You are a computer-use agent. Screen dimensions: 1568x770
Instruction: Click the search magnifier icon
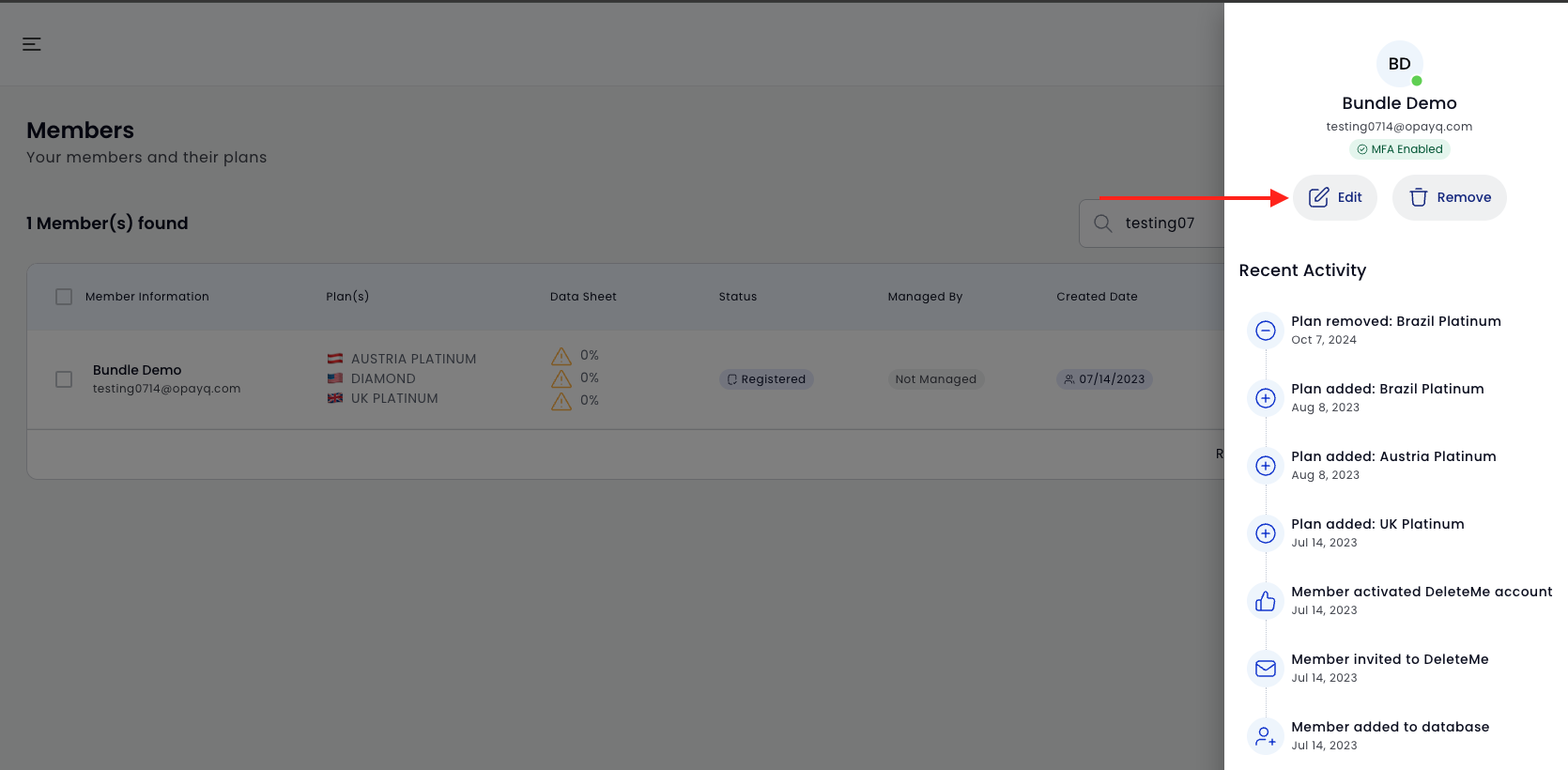1103,223
